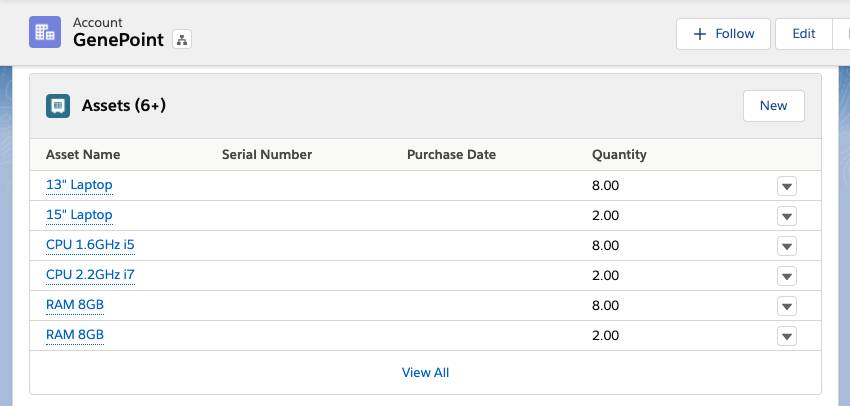The height and width of the screenshot is (406, 850).
Task: Click the Purchase Date column header
Action: click(x=451, y=154)
